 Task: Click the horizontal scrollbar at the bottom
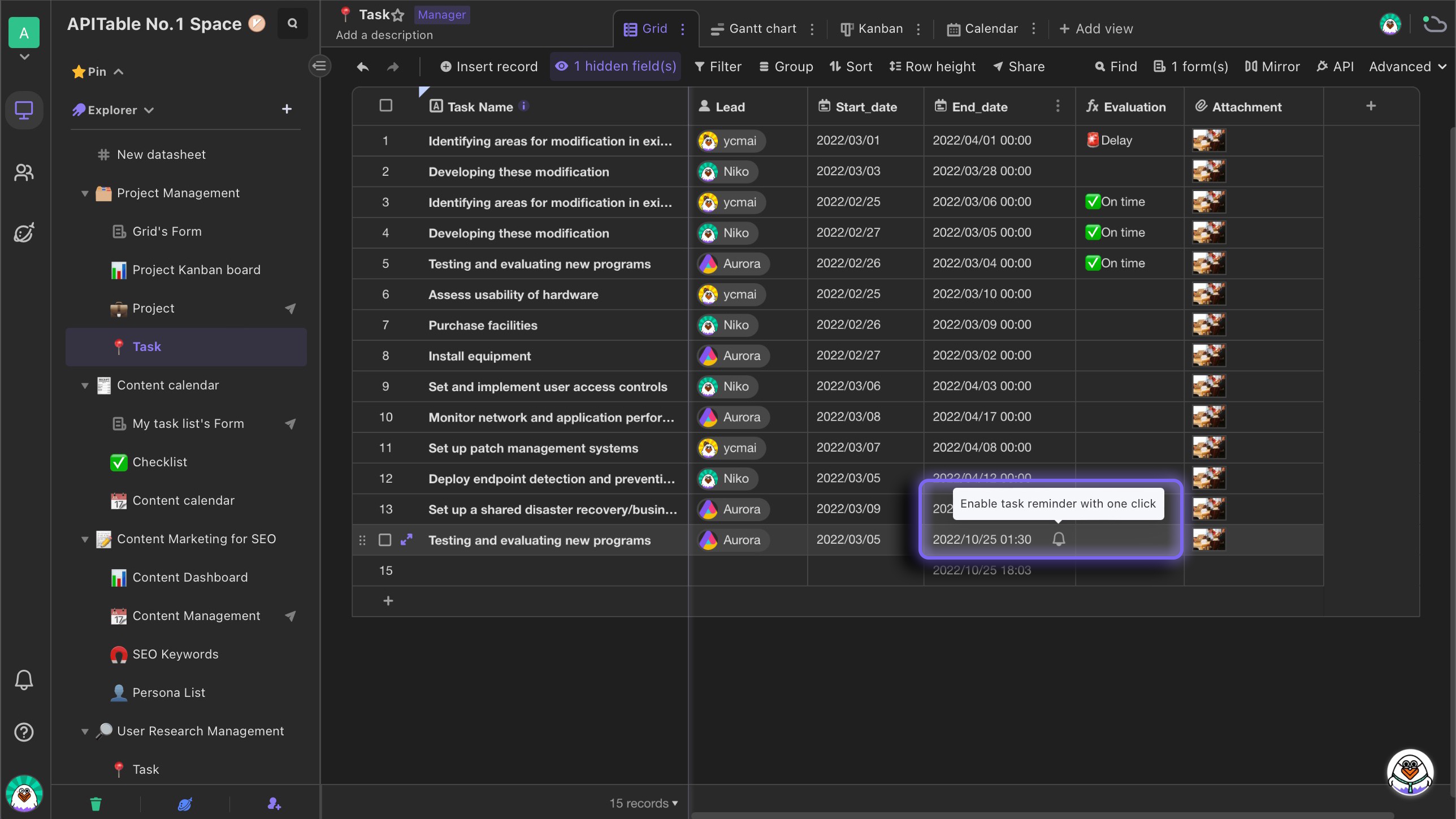1043,816
